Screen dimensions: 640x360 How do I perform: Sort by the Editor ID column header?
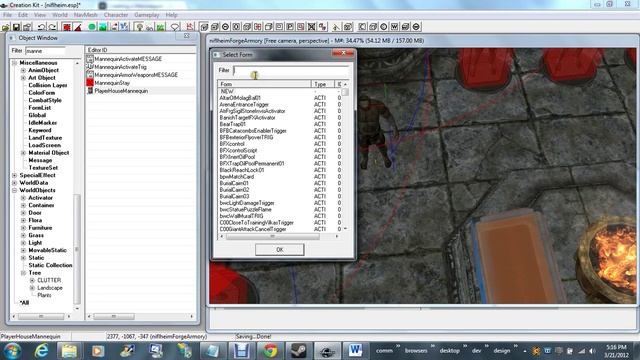[141, 50]
